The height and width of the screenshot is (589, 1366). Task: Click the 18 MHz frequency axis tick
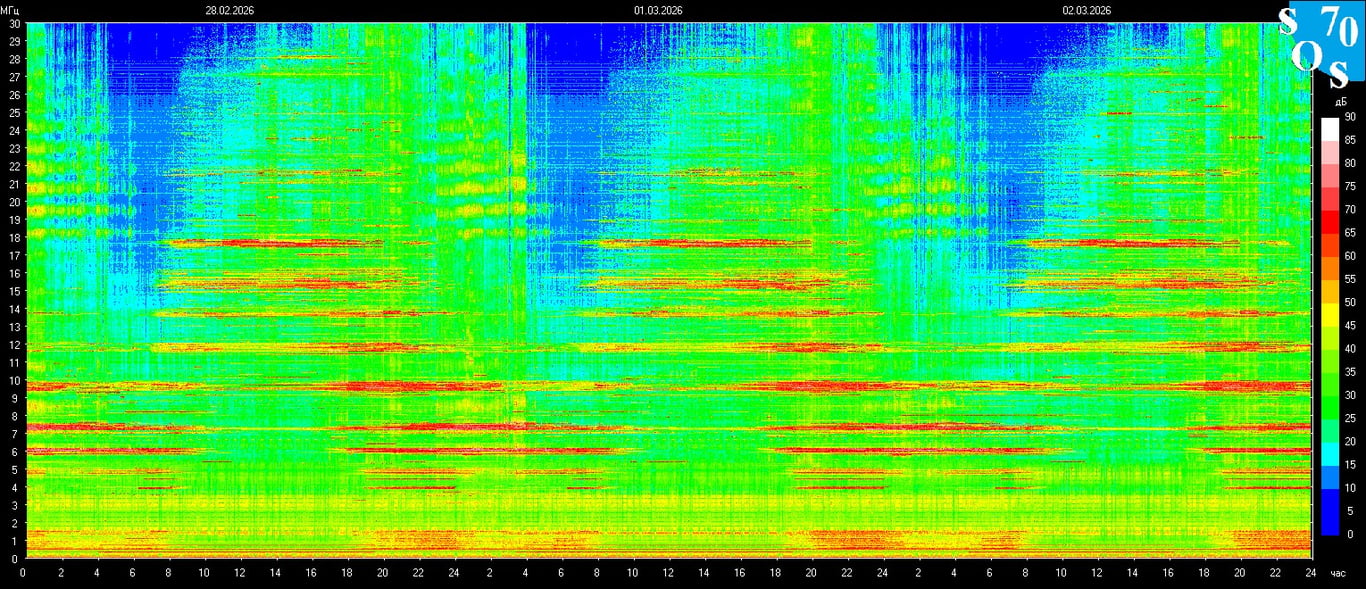point(14,237)
